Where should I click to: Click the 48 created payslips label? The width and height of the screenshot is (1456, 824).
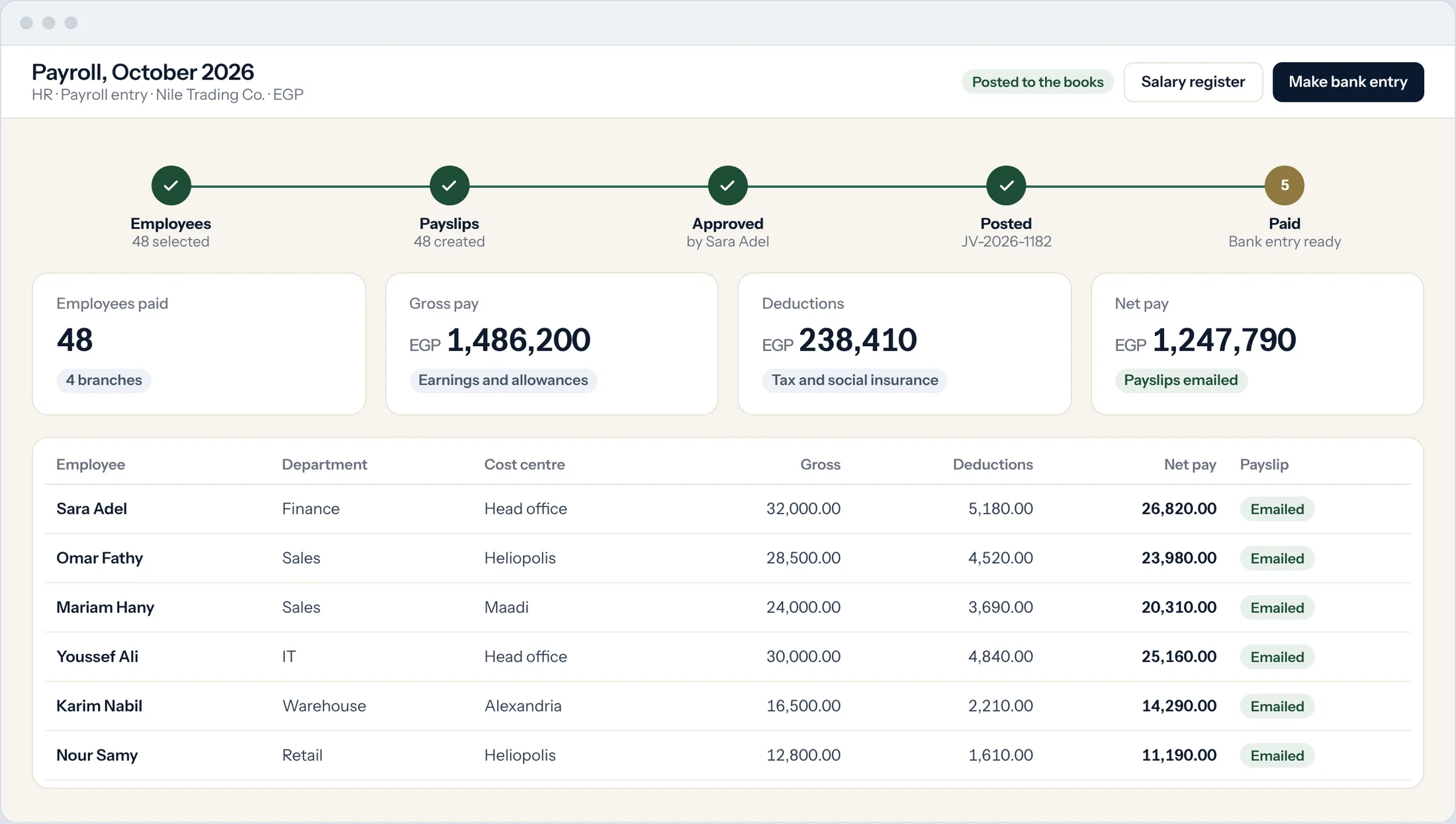[449, 242]
